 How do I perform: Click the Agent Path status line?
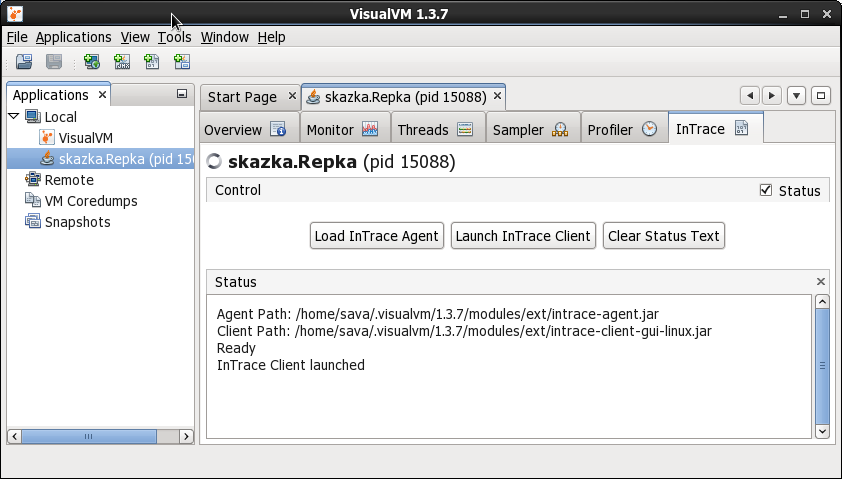(x=438, y=314)
